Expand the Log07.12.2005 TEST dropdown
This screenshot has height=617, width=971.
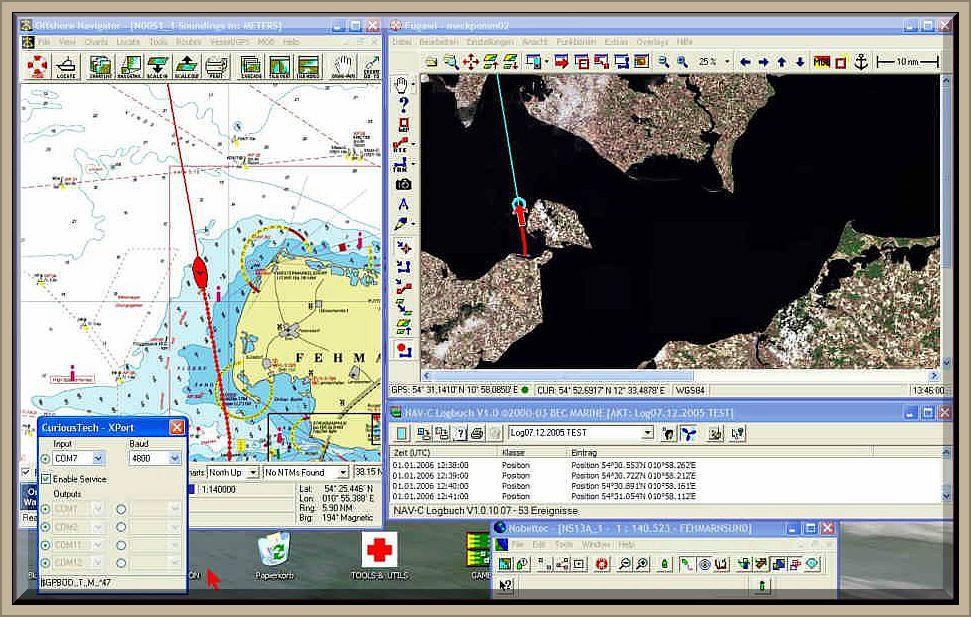647,433
